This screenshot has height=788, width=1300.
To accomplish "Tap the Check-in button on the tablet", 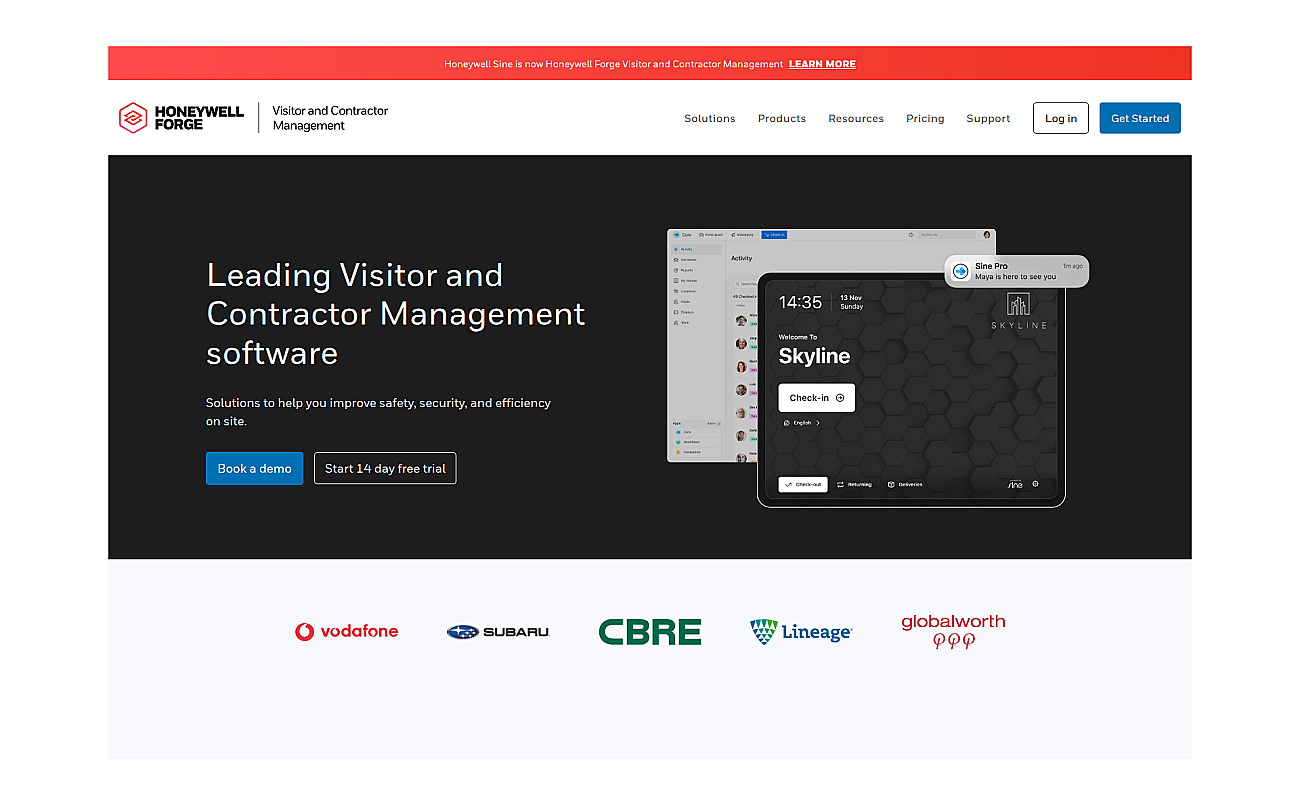I will tap(817, 398).
